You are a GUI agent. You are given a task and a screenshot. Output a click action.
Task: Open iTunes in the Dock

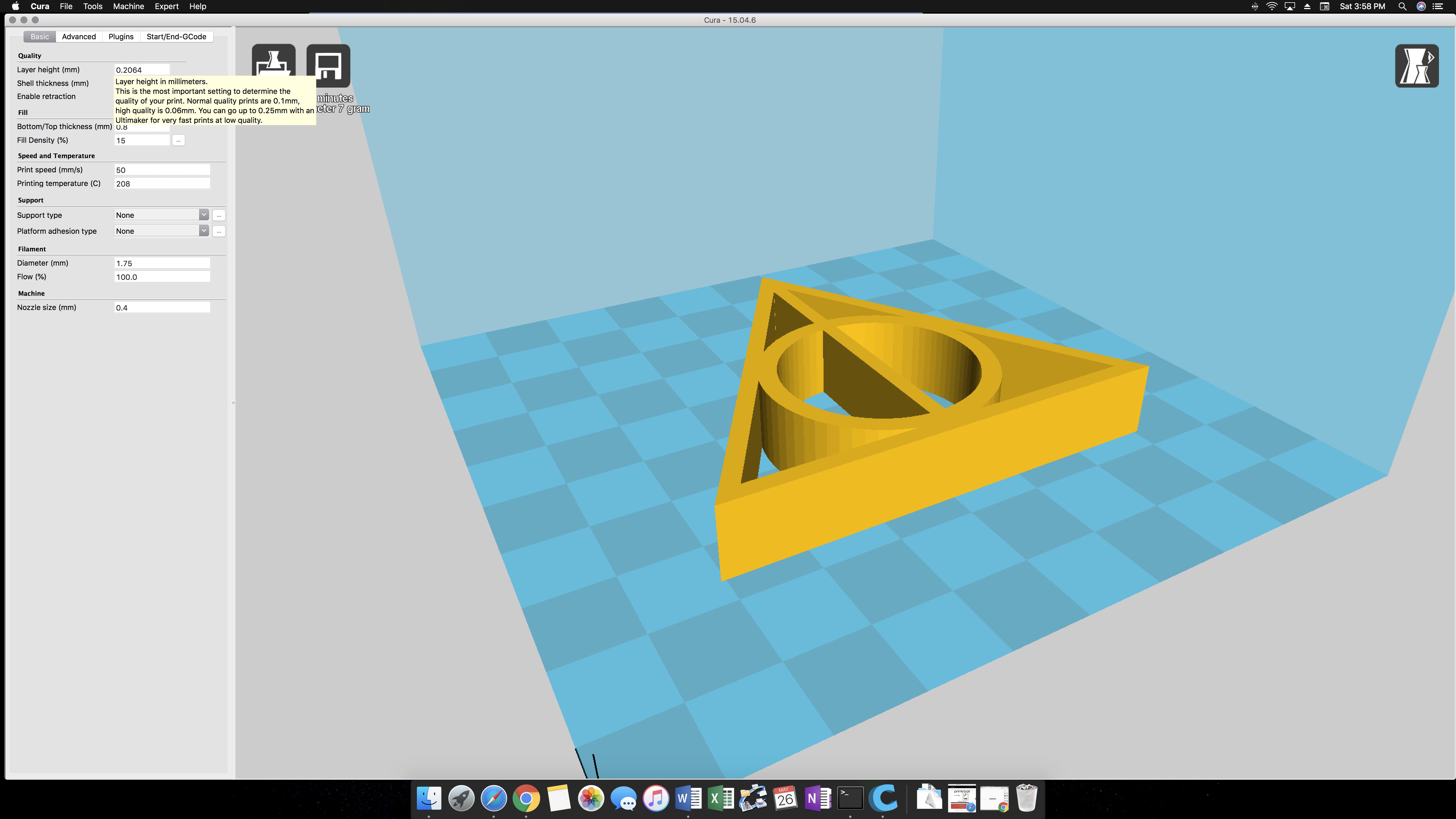point(656,798)
